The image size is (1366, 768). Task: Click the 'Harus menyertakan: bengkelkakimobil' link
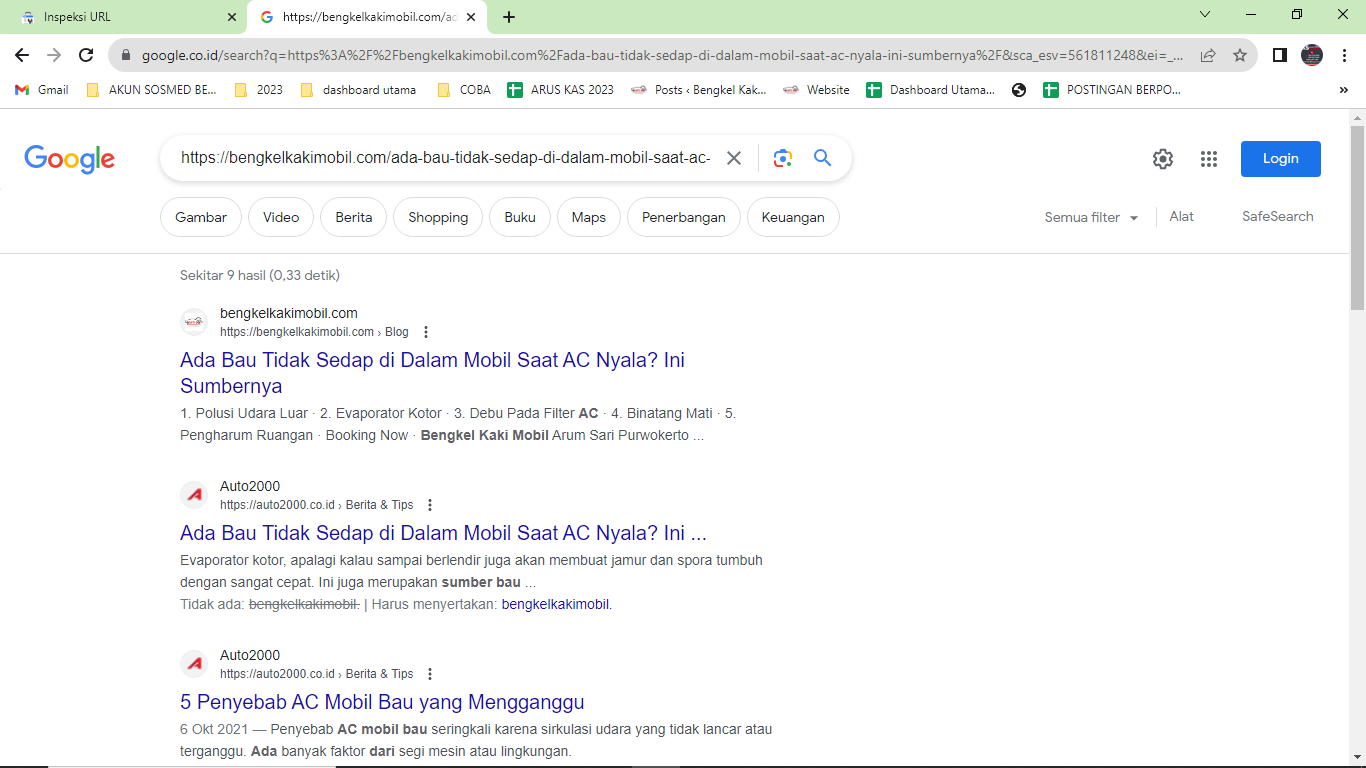pyautogui.click(x=555, y=604)
